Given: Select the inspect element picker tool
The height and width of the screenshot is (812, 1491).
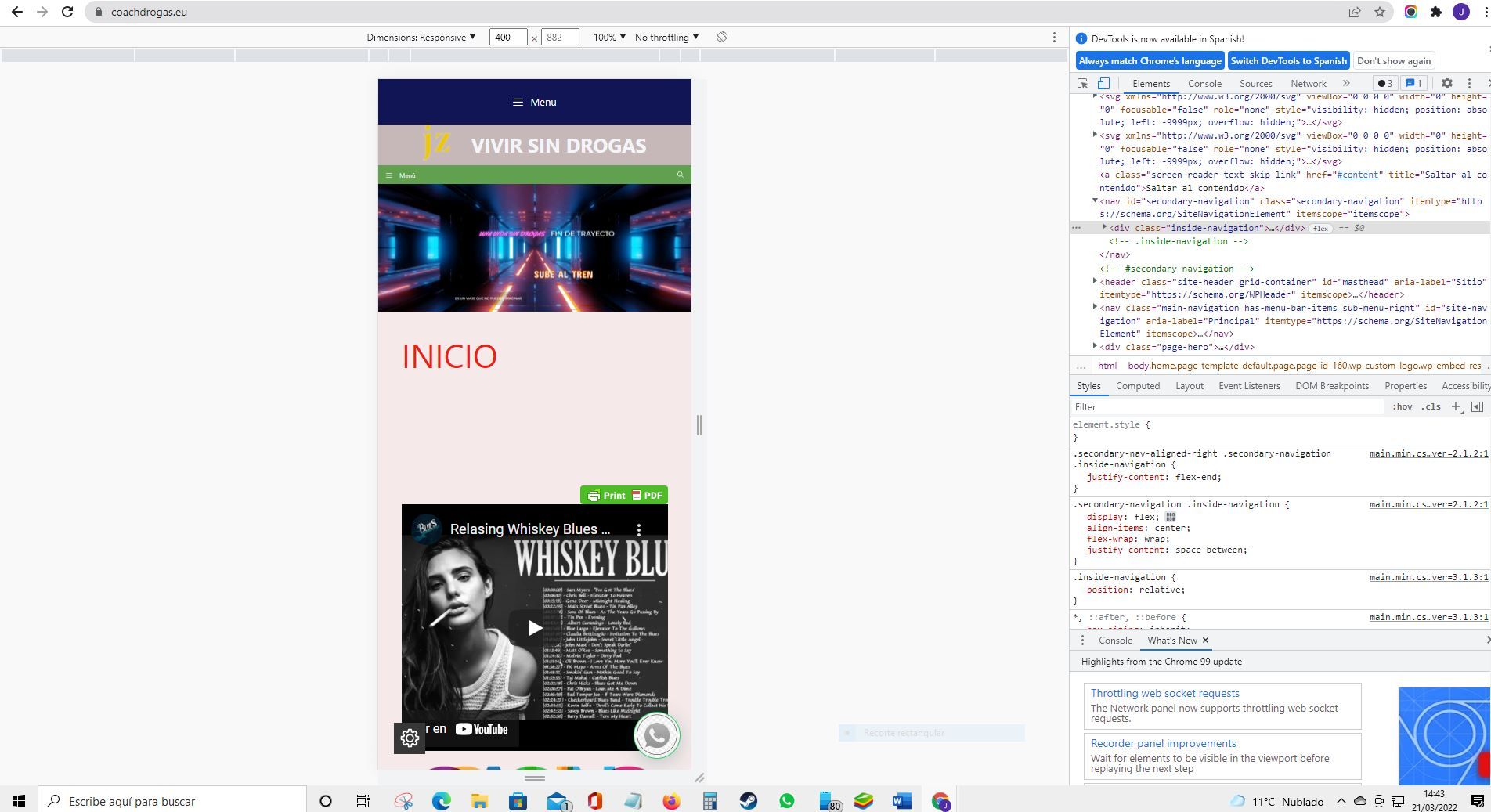Looking at the screenshot, I should click(1082, 84).
